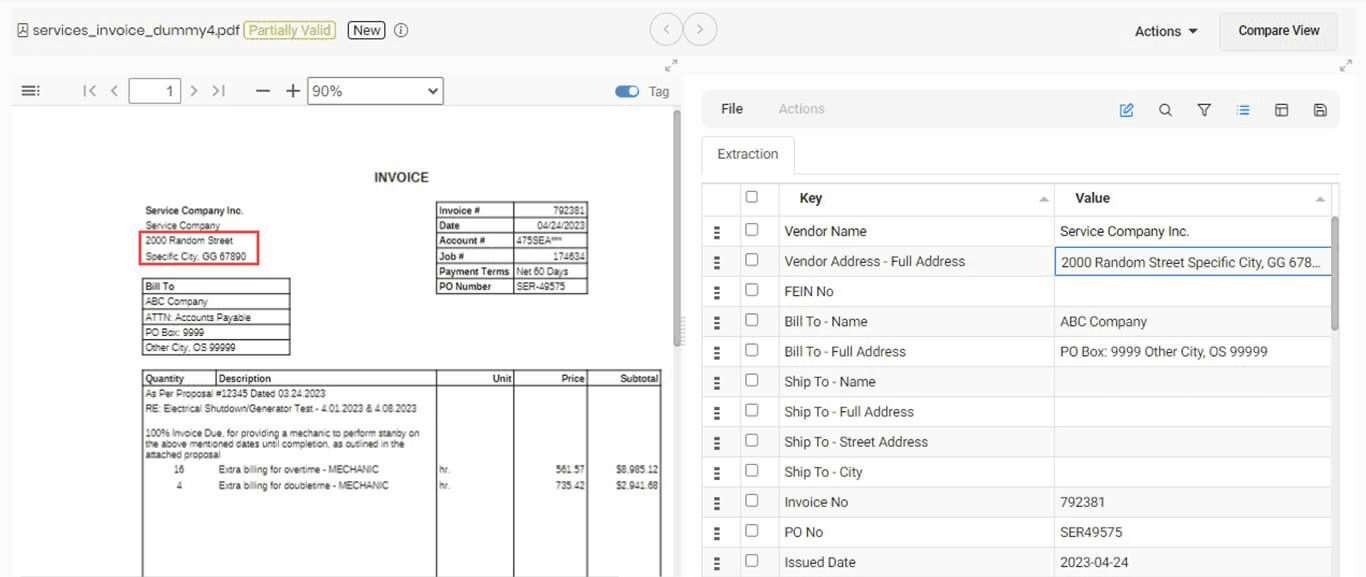Open row handle for Vendor Name
This screenshot has height=577, width=1366.
point(717,232)
